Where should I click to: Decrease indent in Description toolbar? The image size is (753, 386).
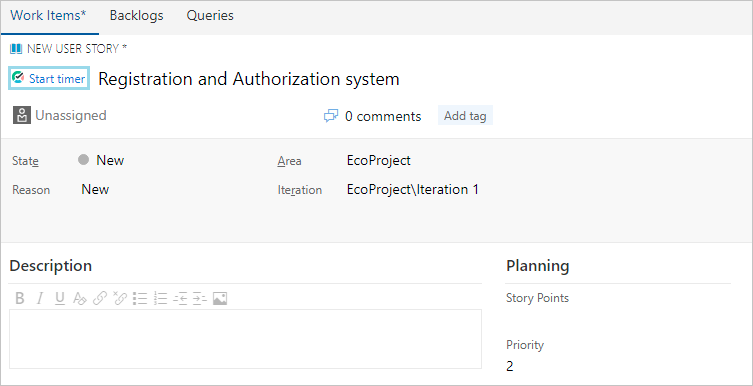(180, 298)
